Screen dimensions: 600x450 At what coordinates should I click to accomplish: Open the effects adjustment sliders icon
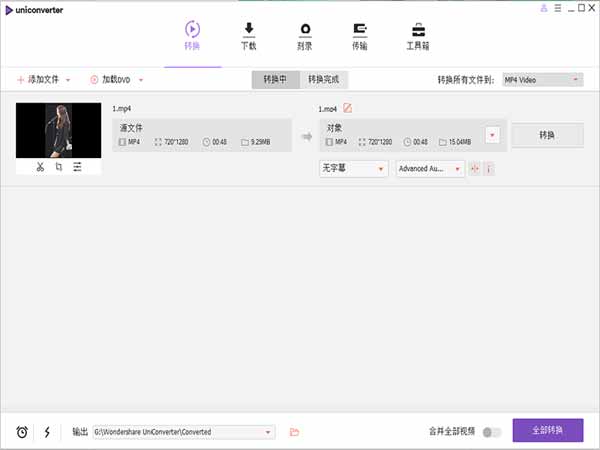(77, 167)
